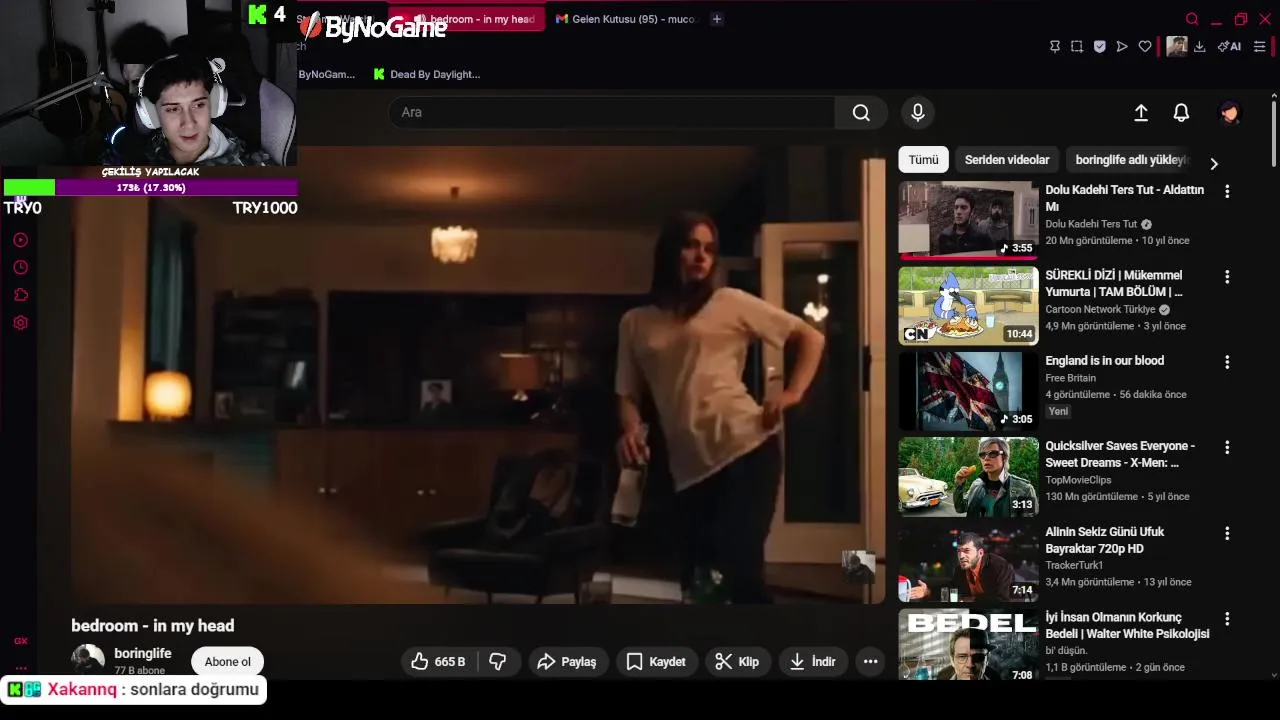Screen dimensions: 1280x720
Task: Select the Tümü filter chip
Action: click(924, 160)
